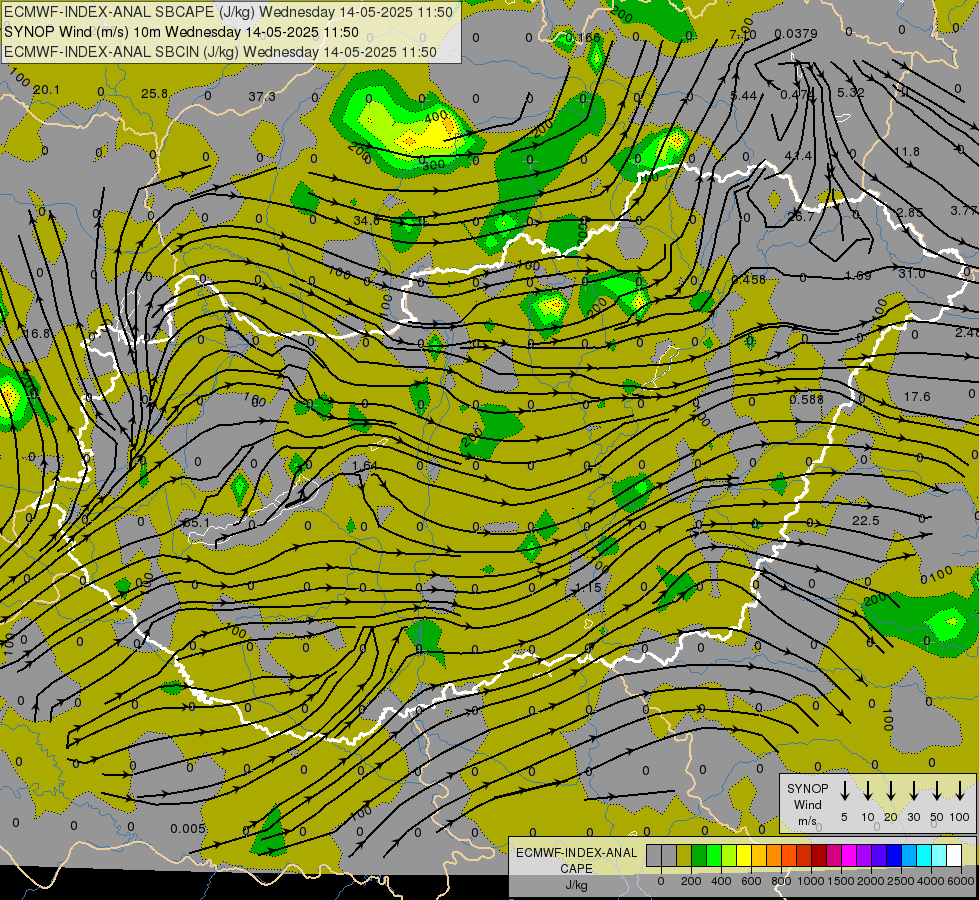This screenshot has width=979, height=900.
Task: Click the 17.6 value on the map
Action: [917, 397]
